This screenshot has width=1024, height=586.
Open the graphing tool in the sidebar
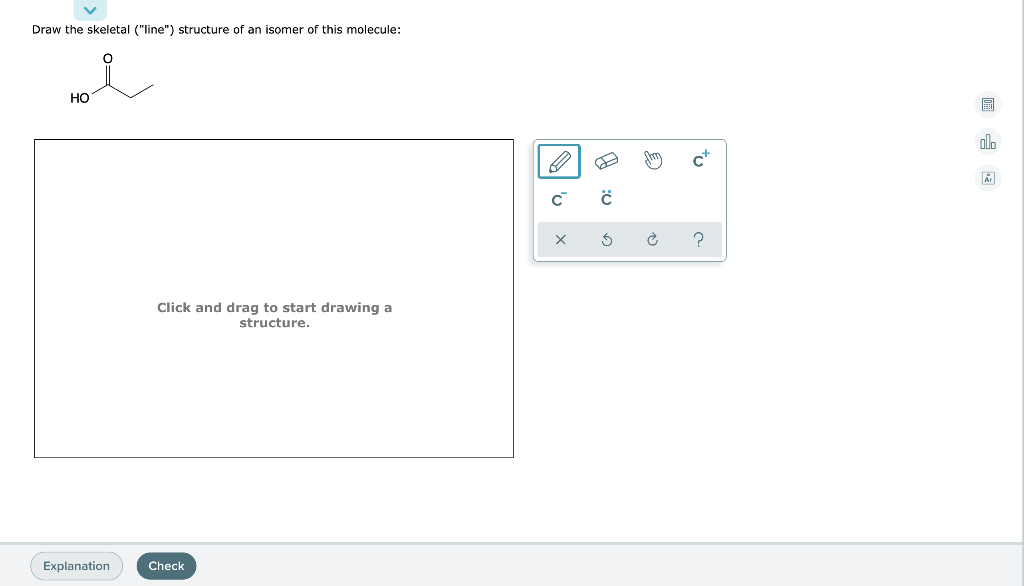tap(987, 141)
